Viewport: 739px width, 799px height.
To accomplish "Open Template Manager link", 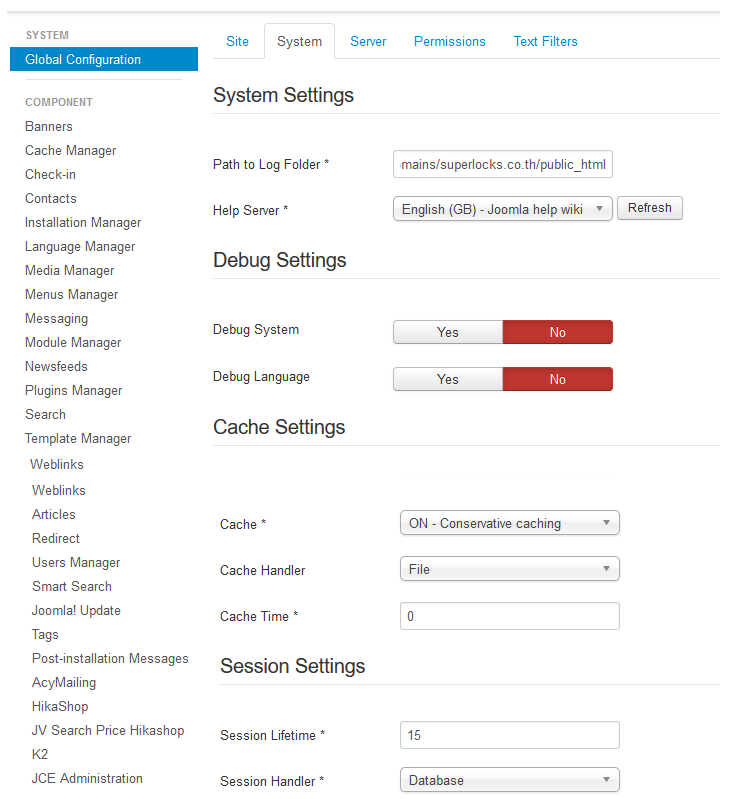I will 78,438.
